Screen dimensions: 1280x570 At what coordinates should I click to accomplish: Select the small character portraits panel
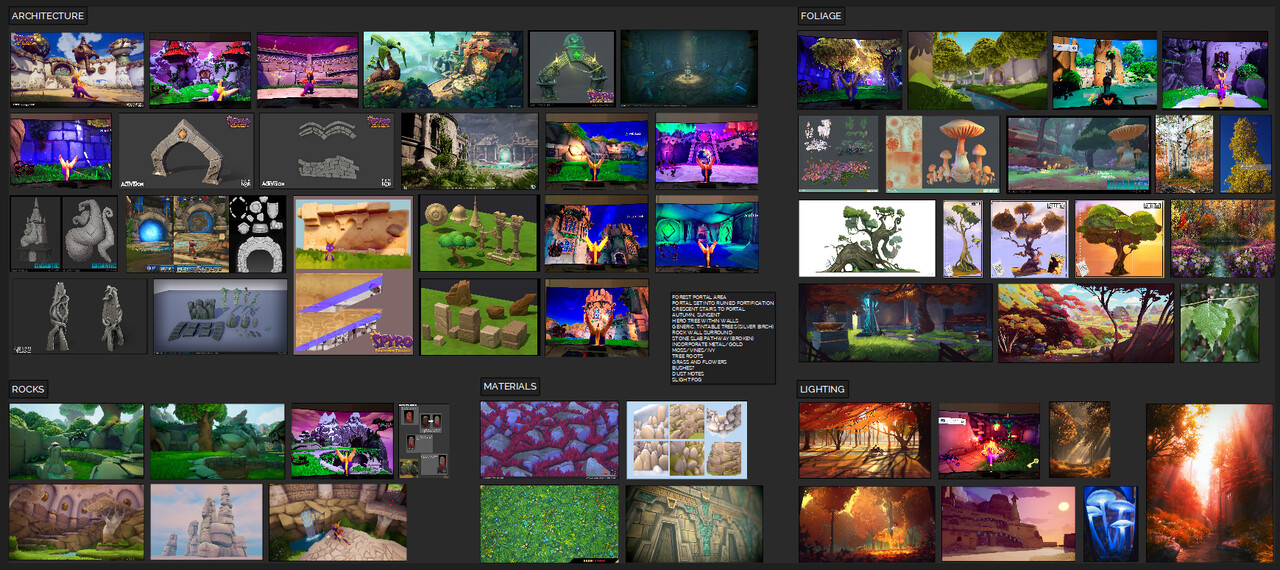click(424, 441)
